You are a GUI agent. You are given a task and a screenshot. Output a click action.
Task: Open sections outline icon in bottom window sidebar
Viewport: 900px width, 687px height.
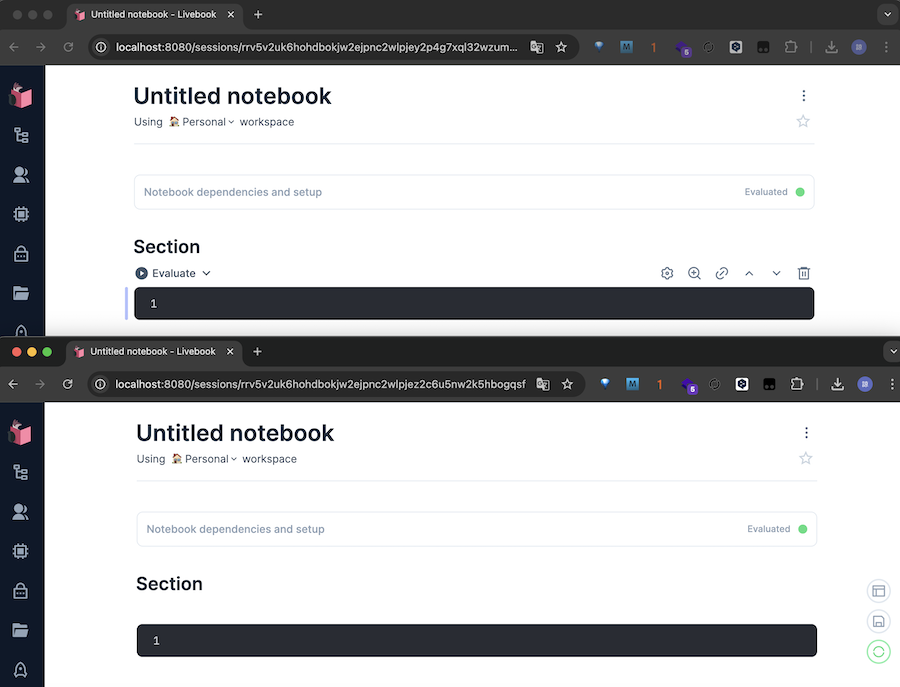[21, 472]
